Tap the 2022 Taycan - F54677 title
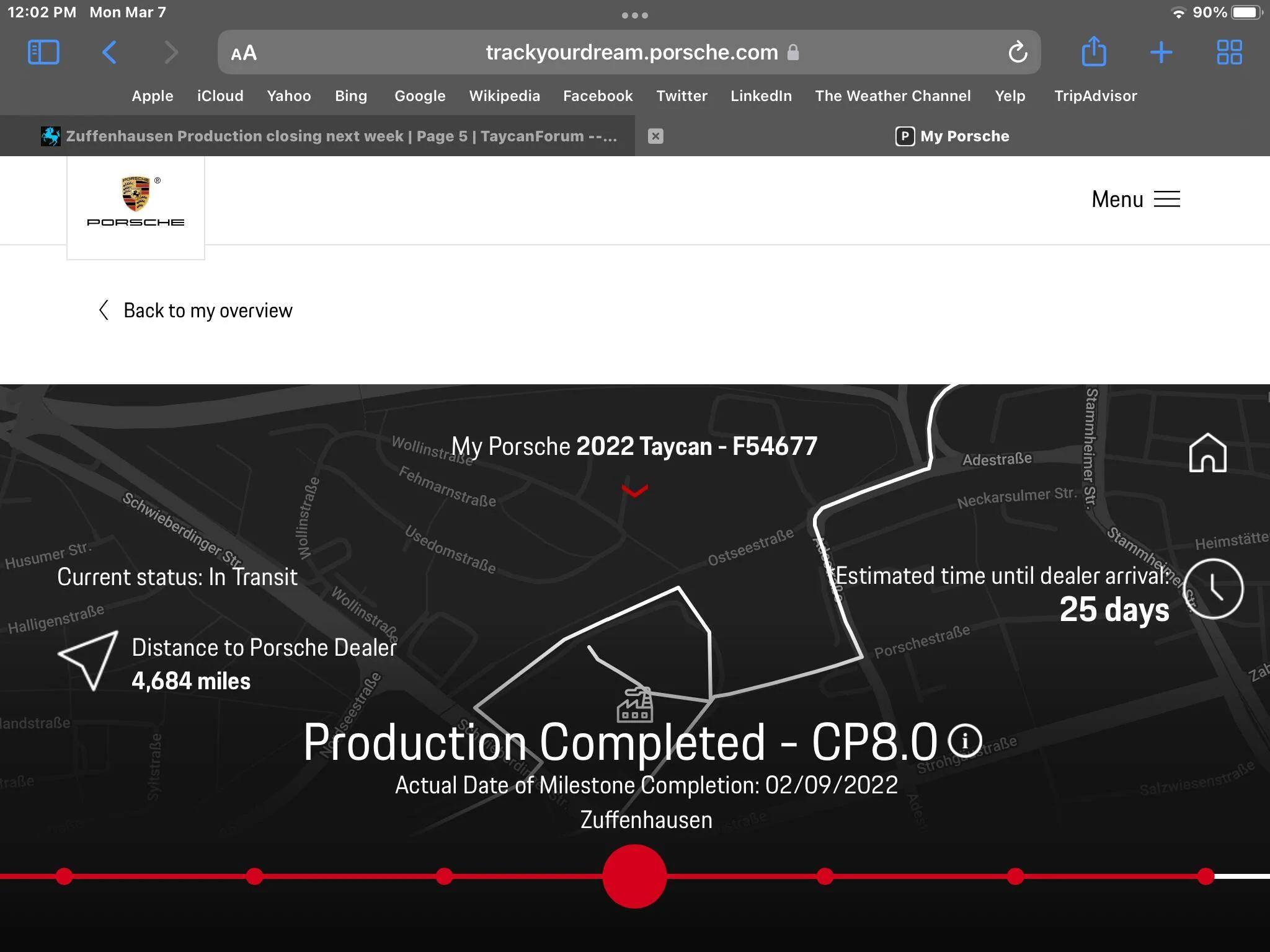This screenshot has width=1270, height=952. (x=696, y=446)
